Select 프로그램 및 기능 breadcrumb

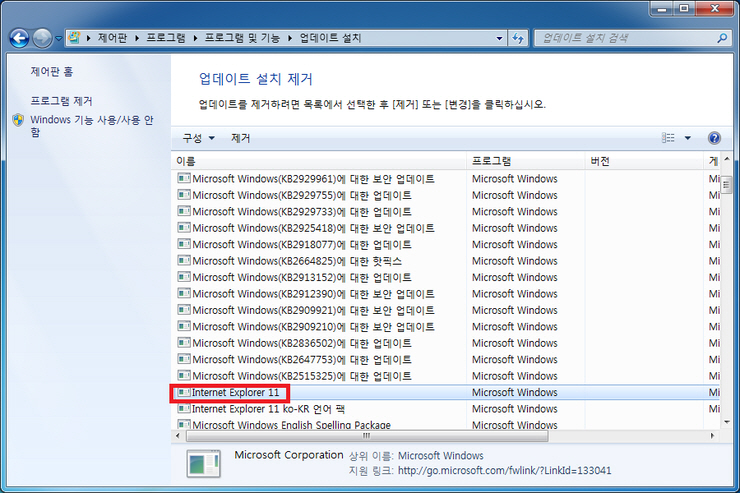[242, 38]
